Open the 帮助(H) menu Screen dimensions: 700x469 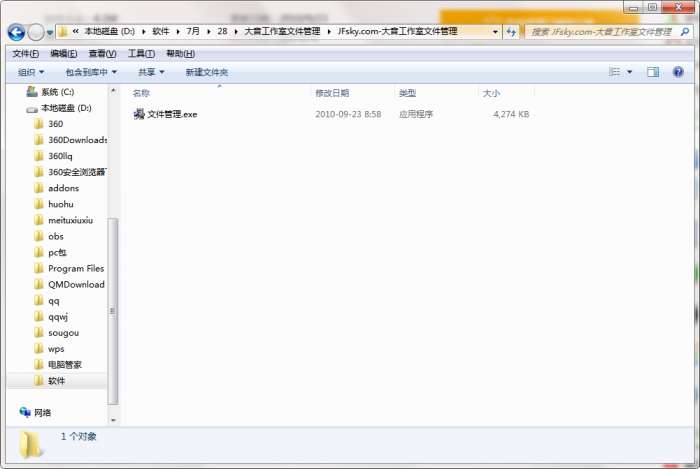180,54
